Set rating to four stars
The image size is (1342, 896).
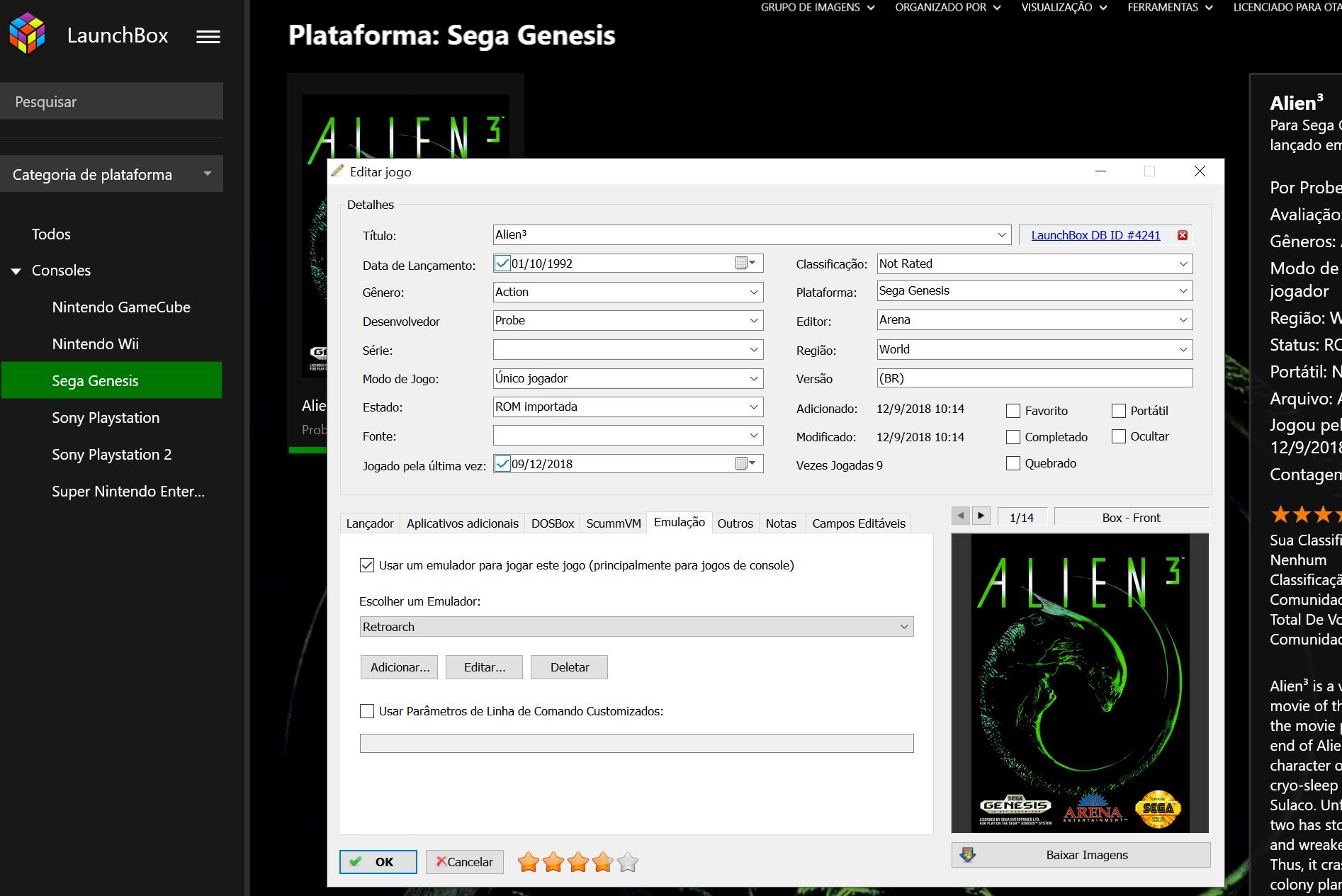[603, 862]
